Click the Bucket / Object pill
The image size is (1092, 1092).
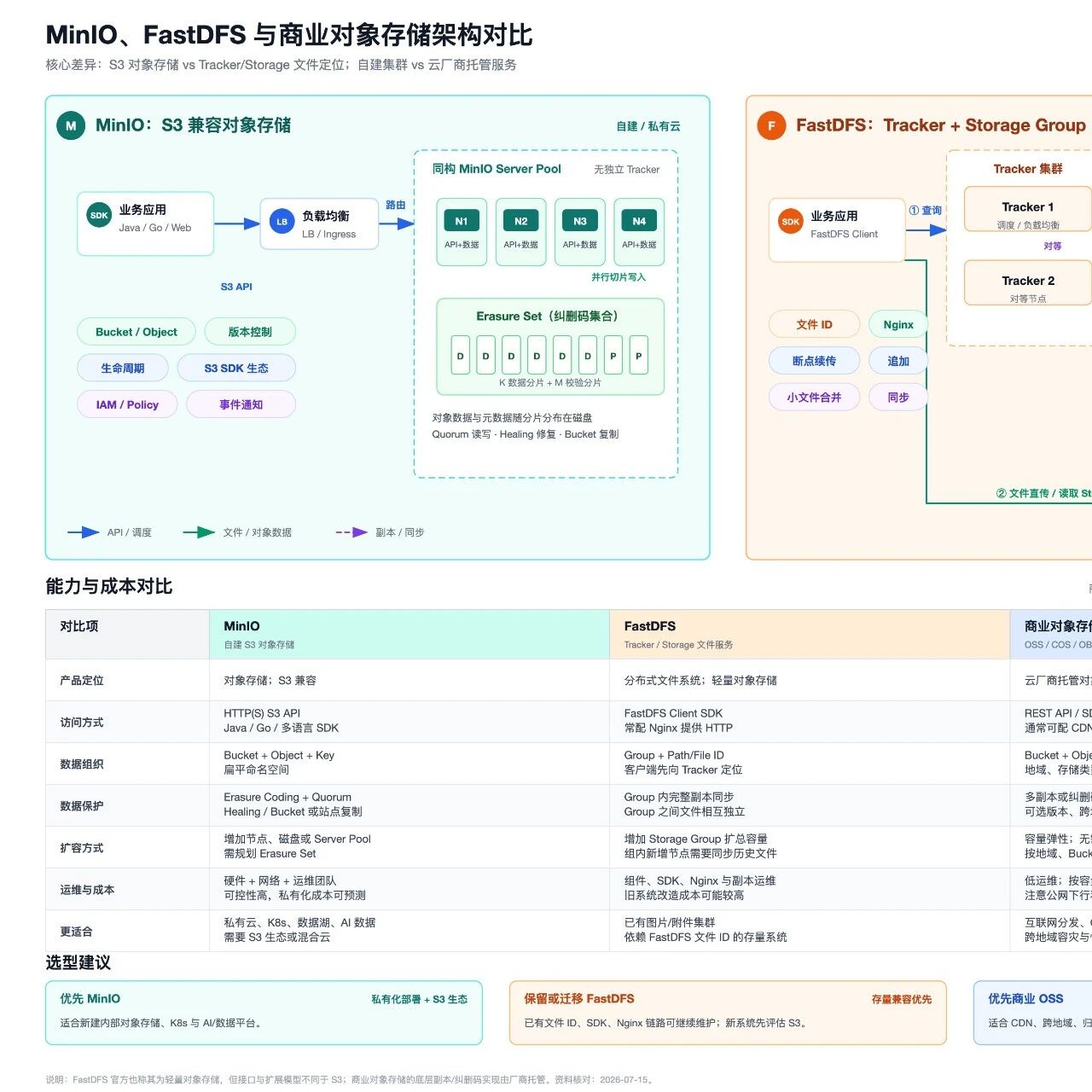pos(136,332)
